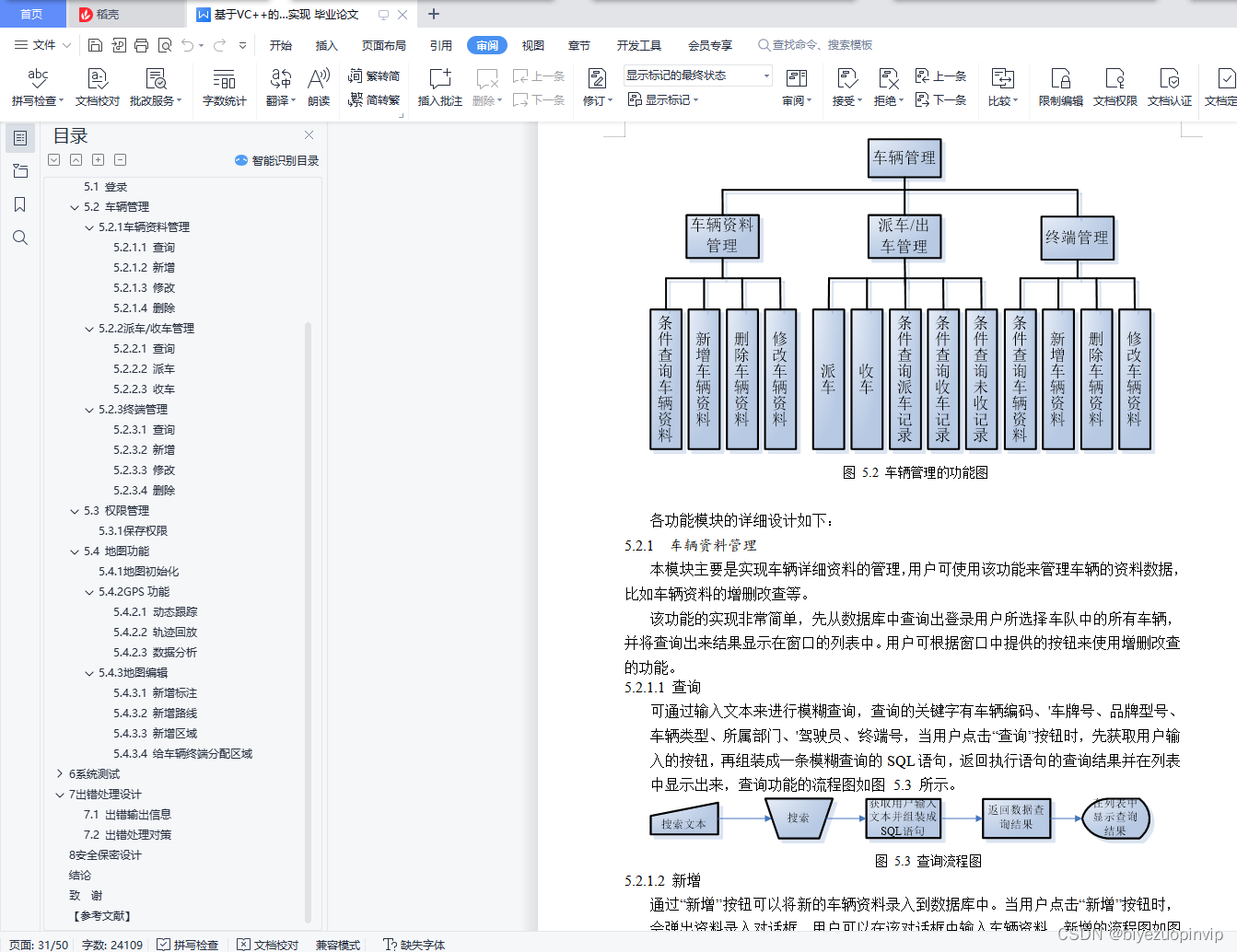Switch to the 视图 ribbon tab
The height and width of the screenshot is (952, 1237).
click(x=532, y=44)
